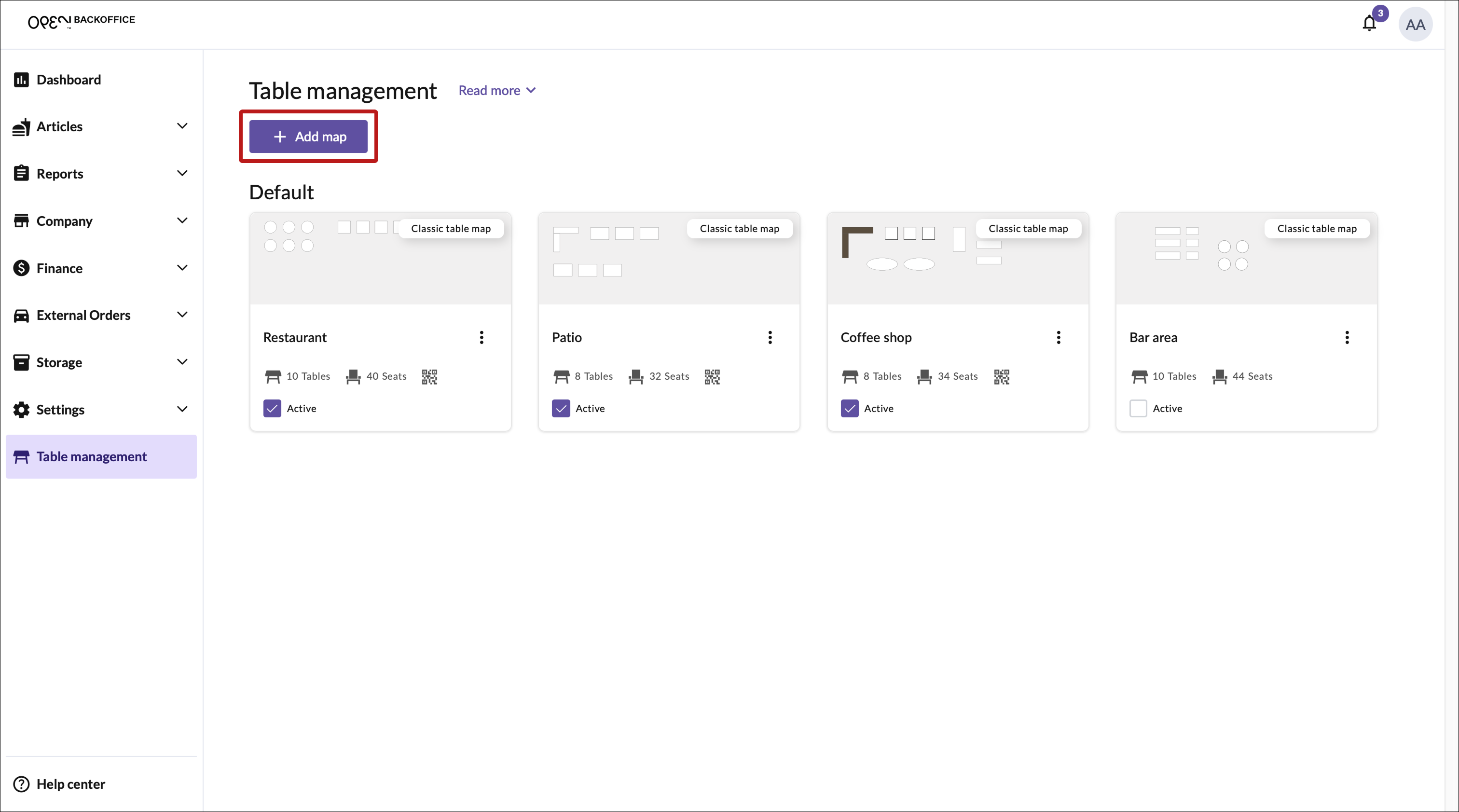Expand Read more dropdown
This screenshot has width=1459, height=812.
[497, 91]
